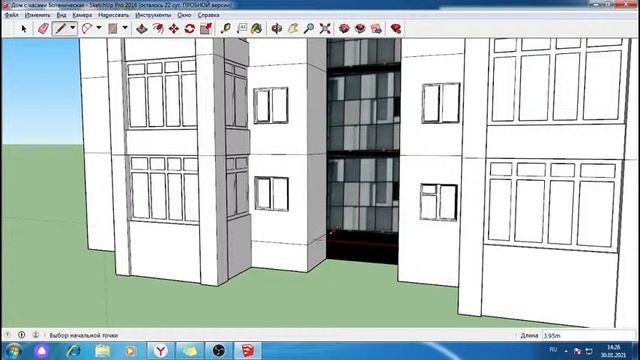This screenshot has height=360, width=640.
Task: Click the LayOut send icon in toolbar
Action: click(x=376, y=29)
